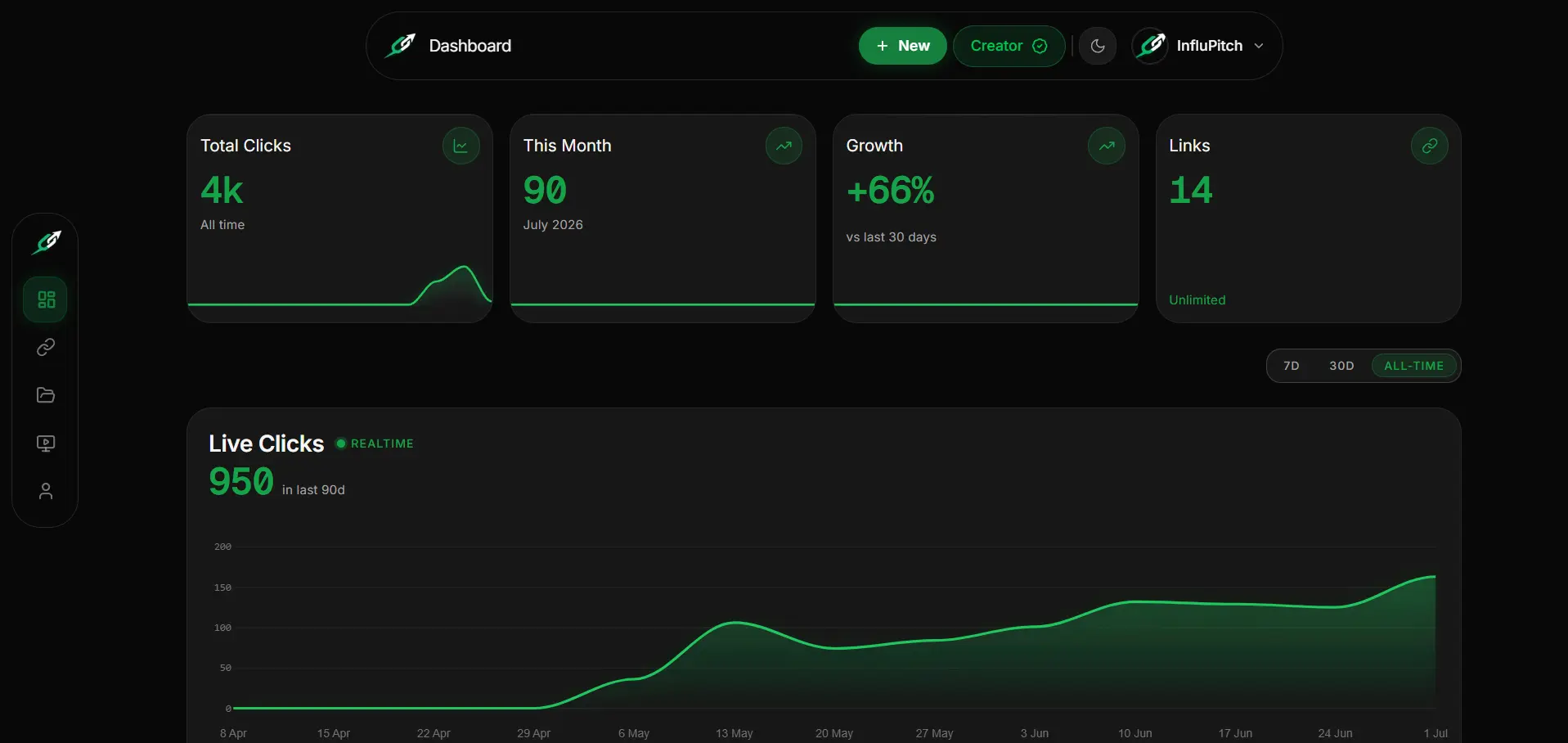
Task: Click the chart icon on Total Clicks card
Action: click(461, 146)
